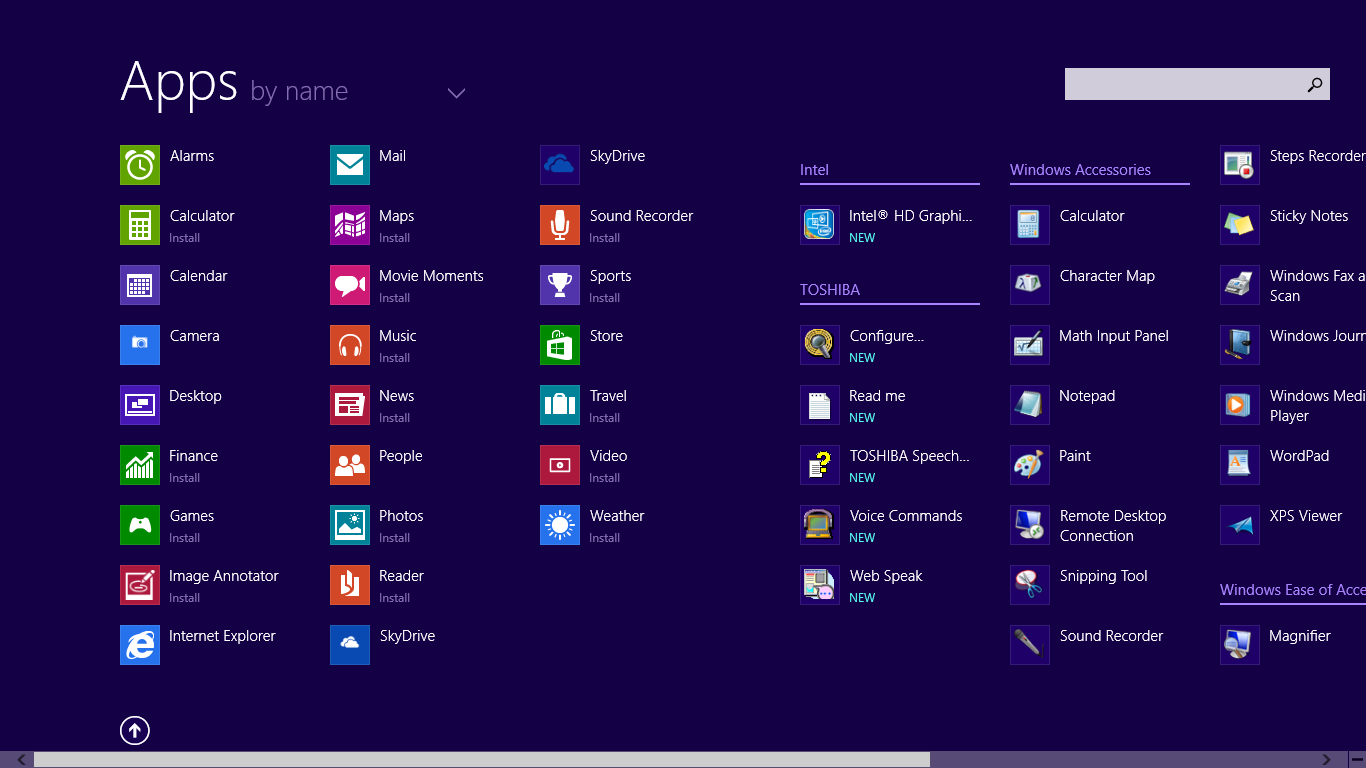Viewport: 1366px width, 768px height.
Task: Open the Movie Moments icon
Action: click(350, 285)
